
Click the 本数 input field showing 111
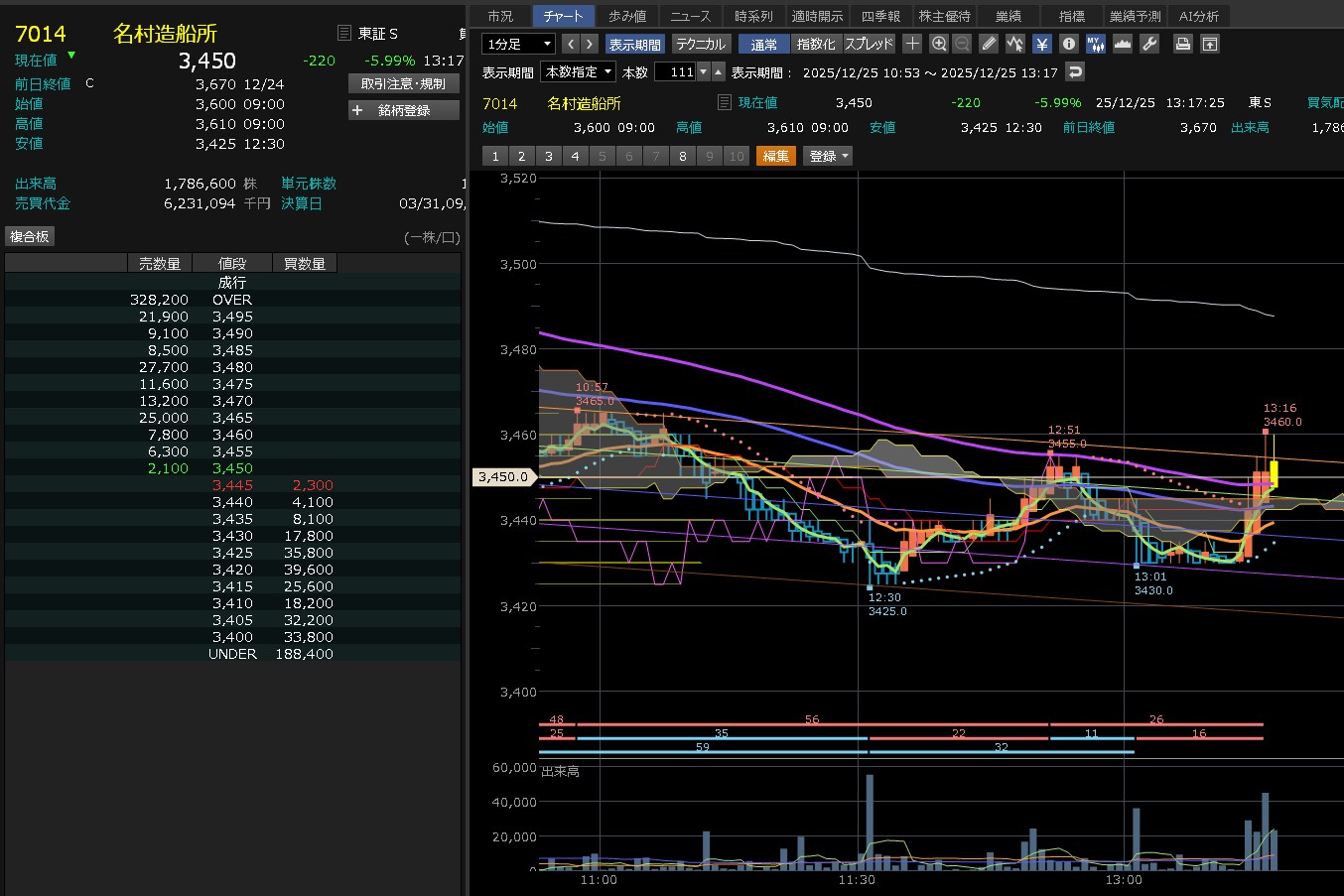click(675, 71)
